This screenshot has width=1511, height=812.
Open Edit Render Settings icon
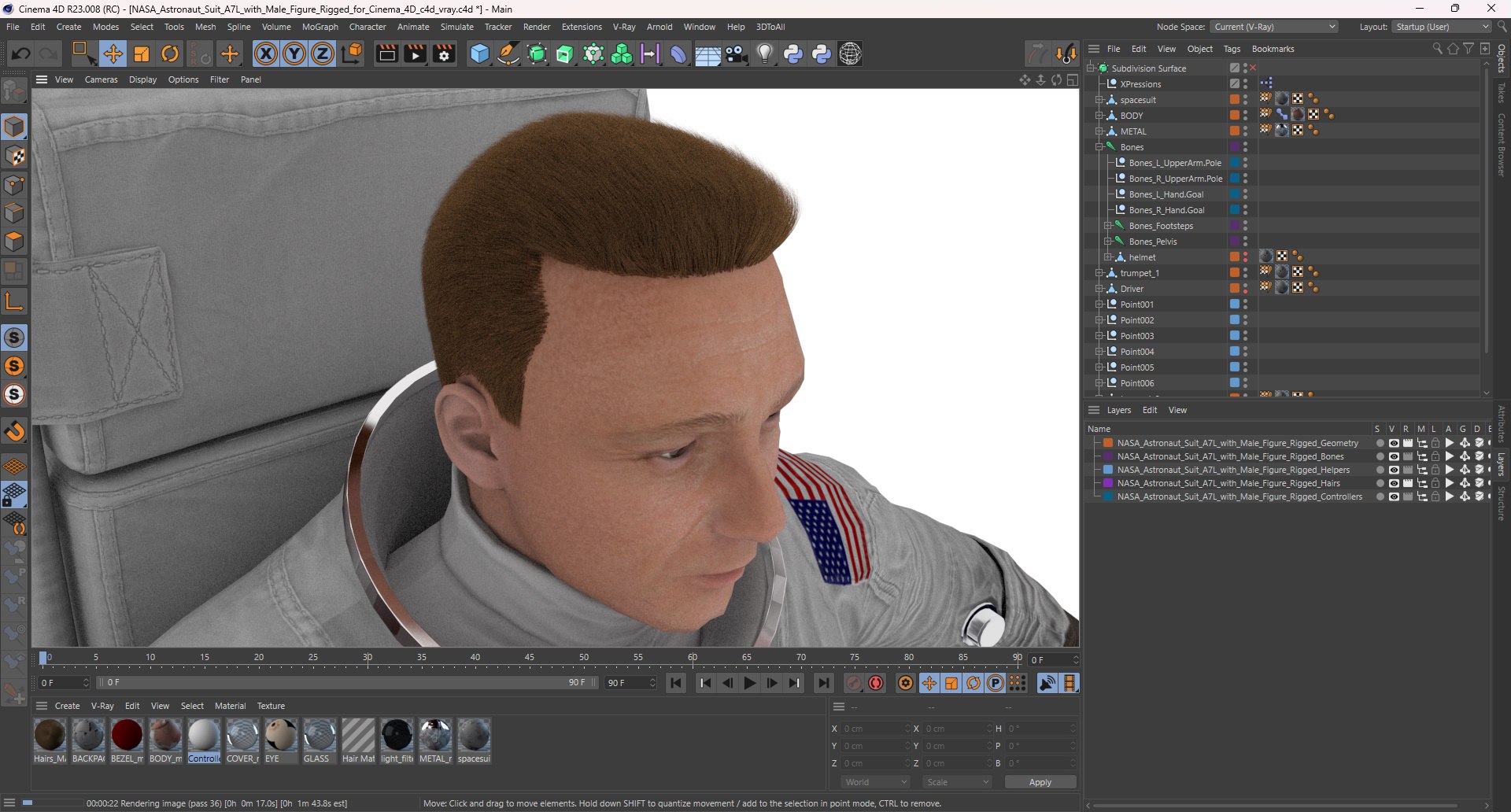point(445,54)
